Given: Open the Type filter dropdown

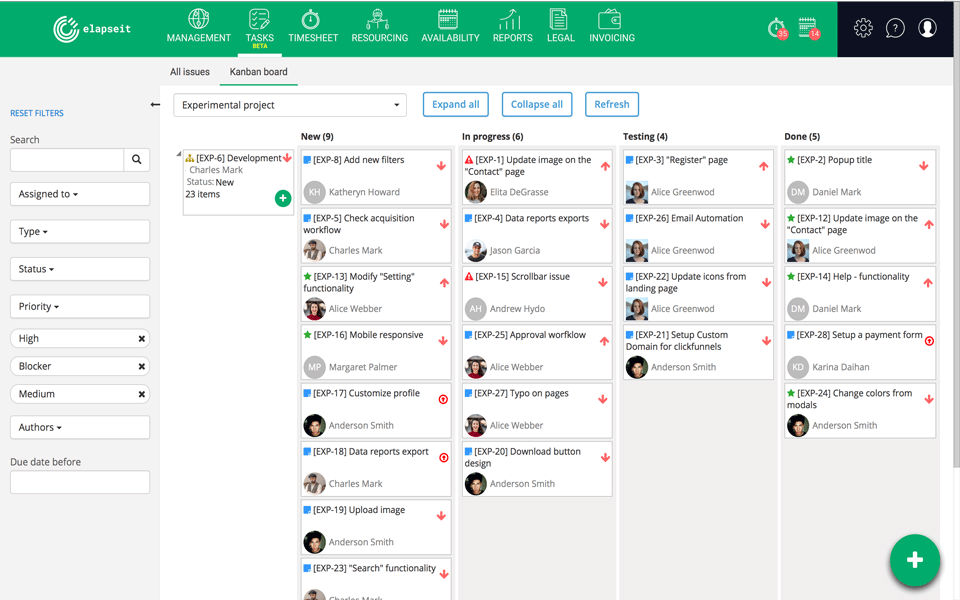Looking at the screenshot, I should tap(80, 231).
